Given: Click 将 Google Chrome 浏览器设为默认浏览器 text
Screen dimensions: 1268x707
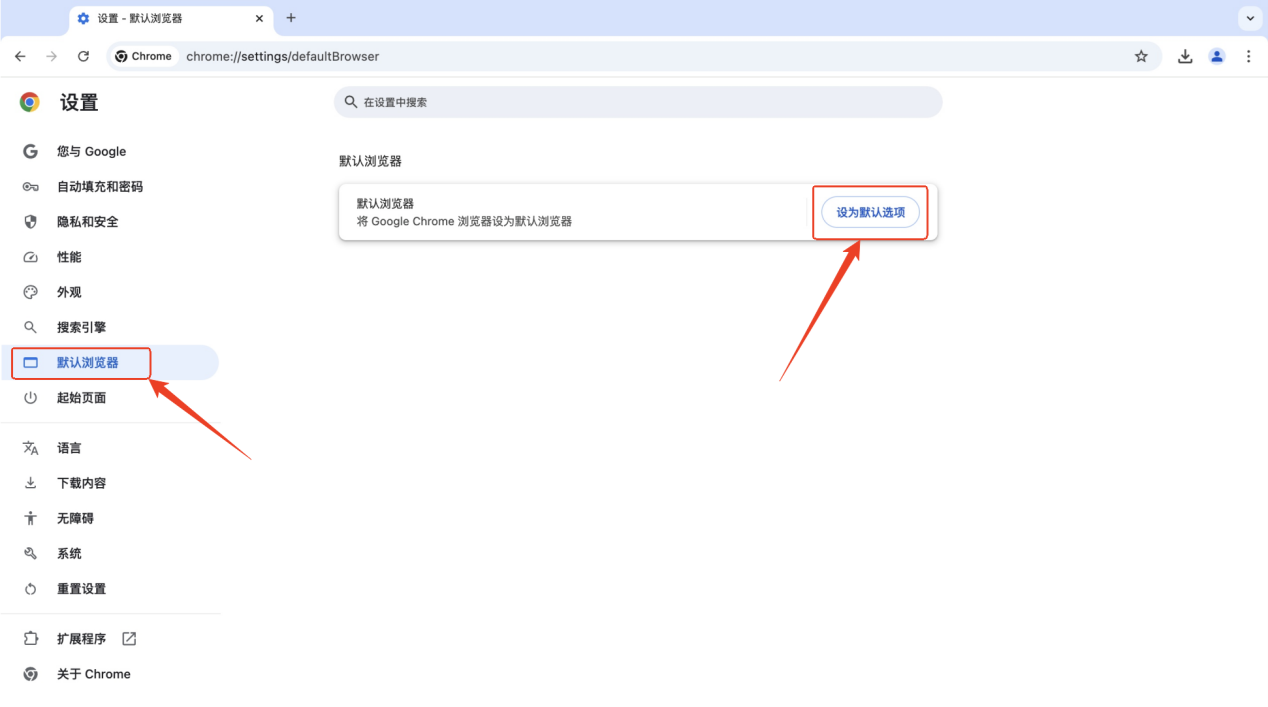Looking at the screenshot, I should click(x=464, y=222).
